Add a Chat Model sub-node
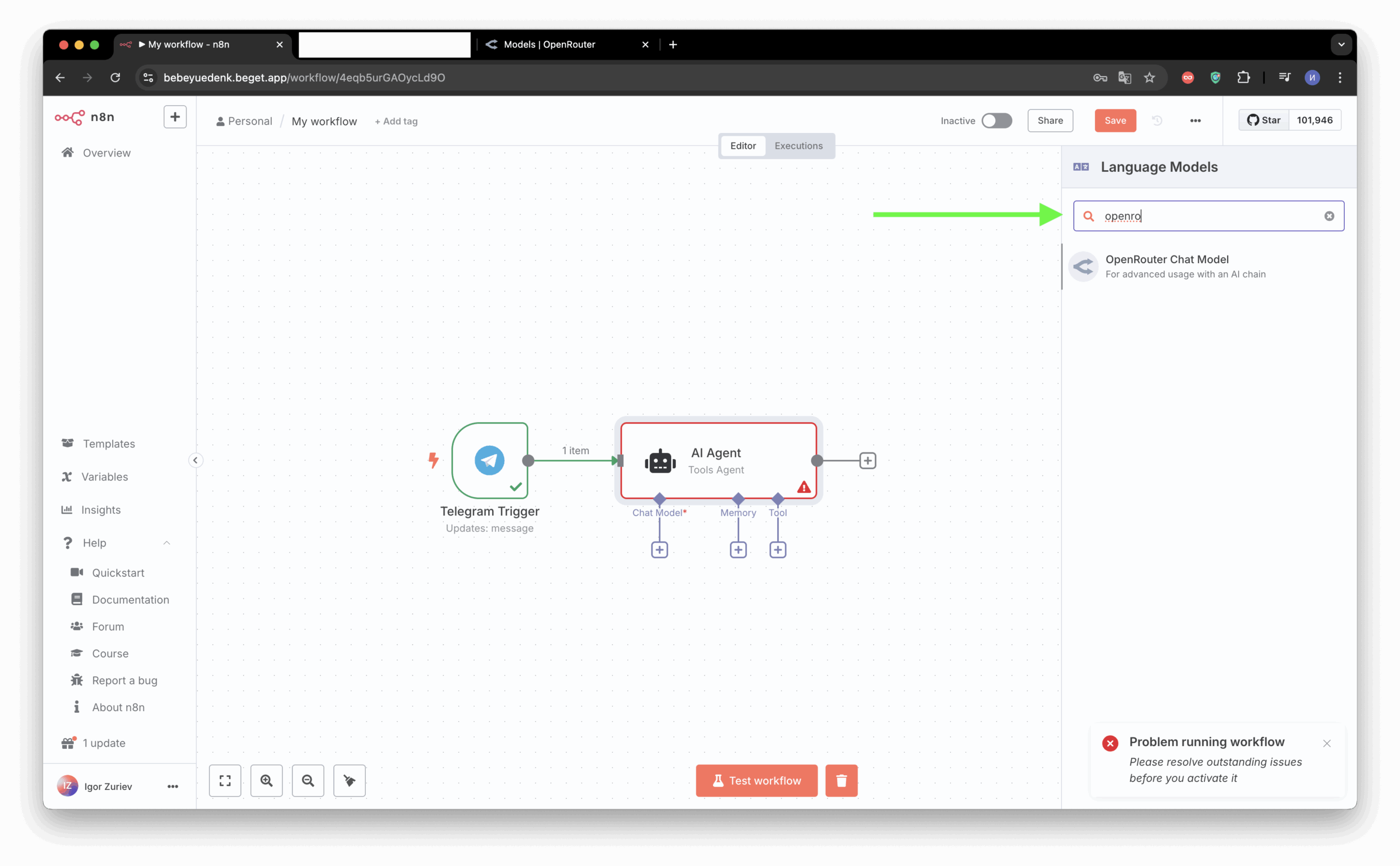This screenshot has height=866, width=1400. click(x=659, y=550)
